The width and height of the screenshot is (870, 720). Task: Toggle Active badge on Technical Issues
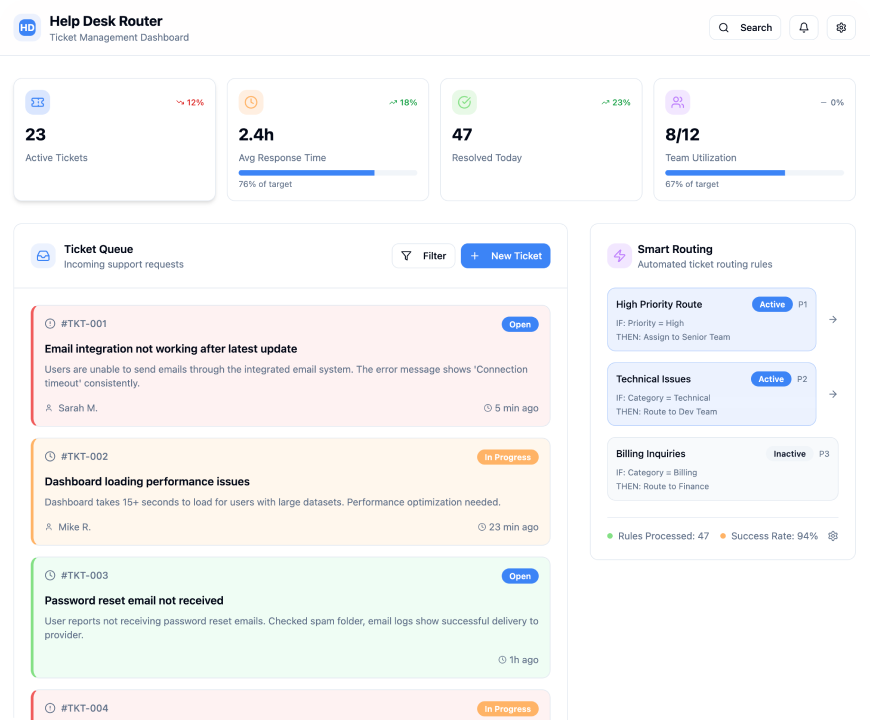click(771, 379)
